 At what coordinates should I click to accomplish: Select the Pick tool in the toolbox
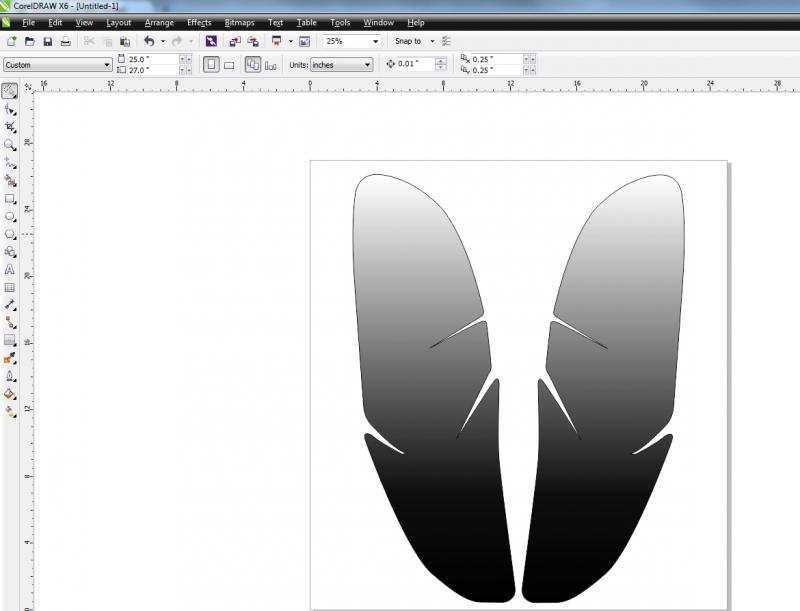tap(9, 91)
